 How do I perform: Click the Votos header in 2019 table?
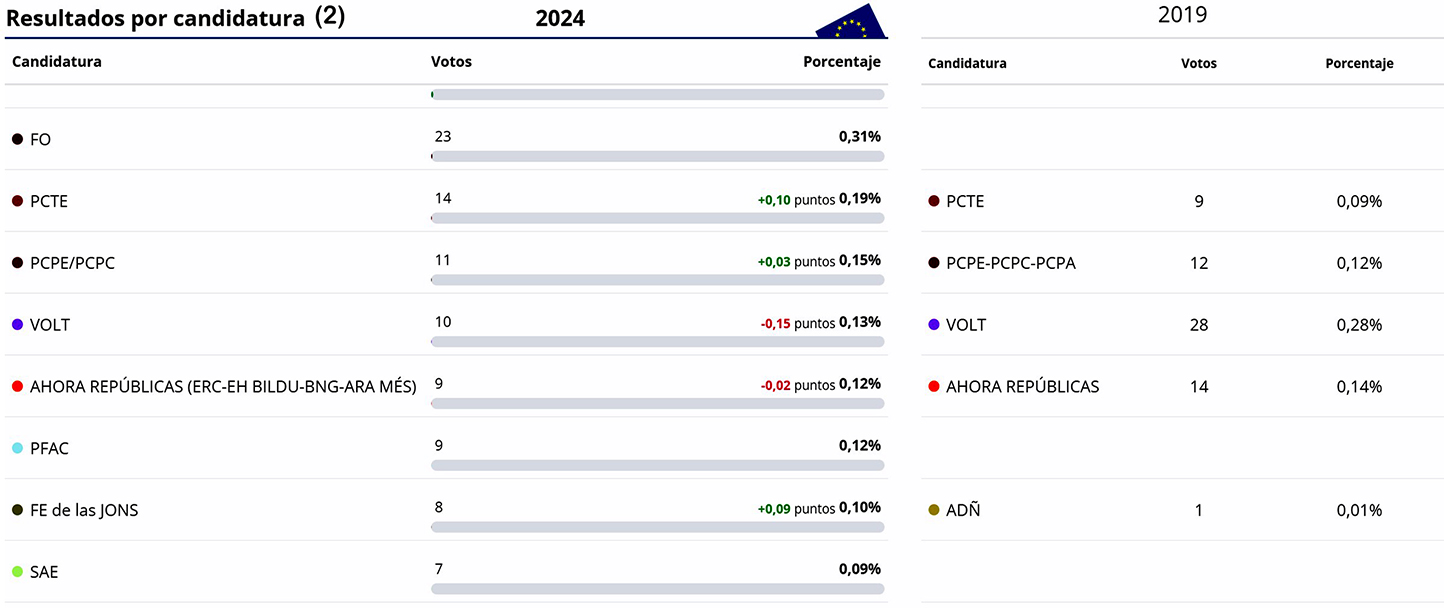(x=1198, y=64)
